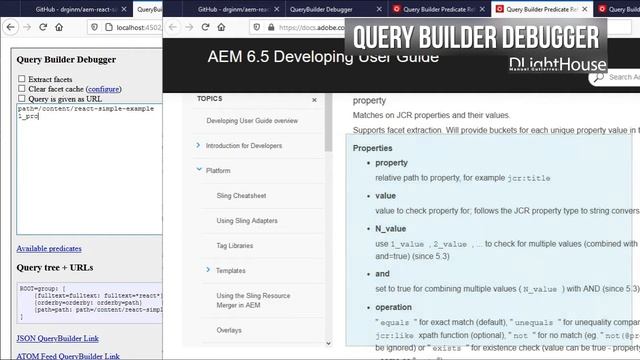Click 'operation' property name
640x360 pixels.
393,307
